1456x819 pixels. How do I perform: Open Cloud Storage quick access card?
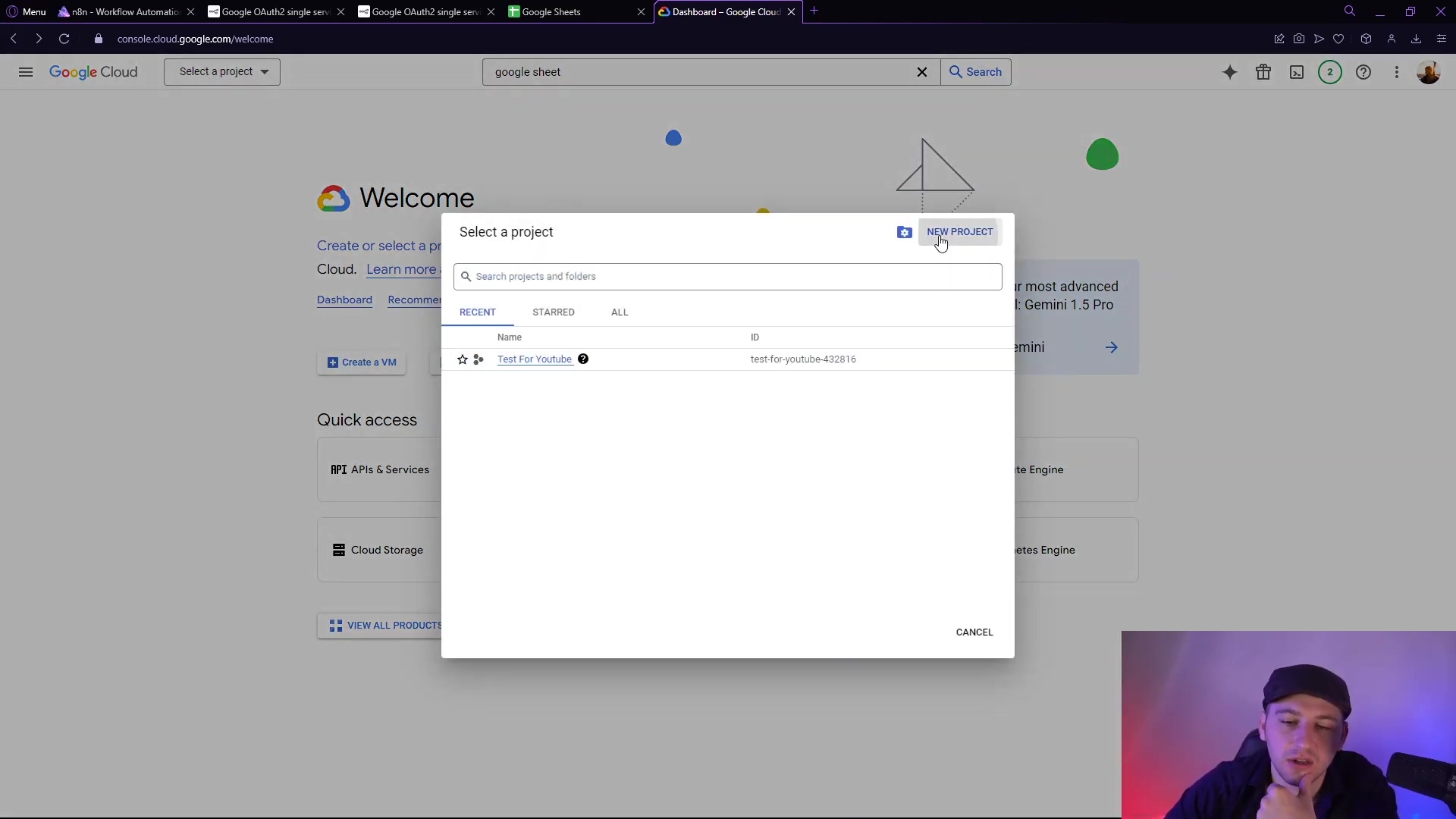(379, 550)
